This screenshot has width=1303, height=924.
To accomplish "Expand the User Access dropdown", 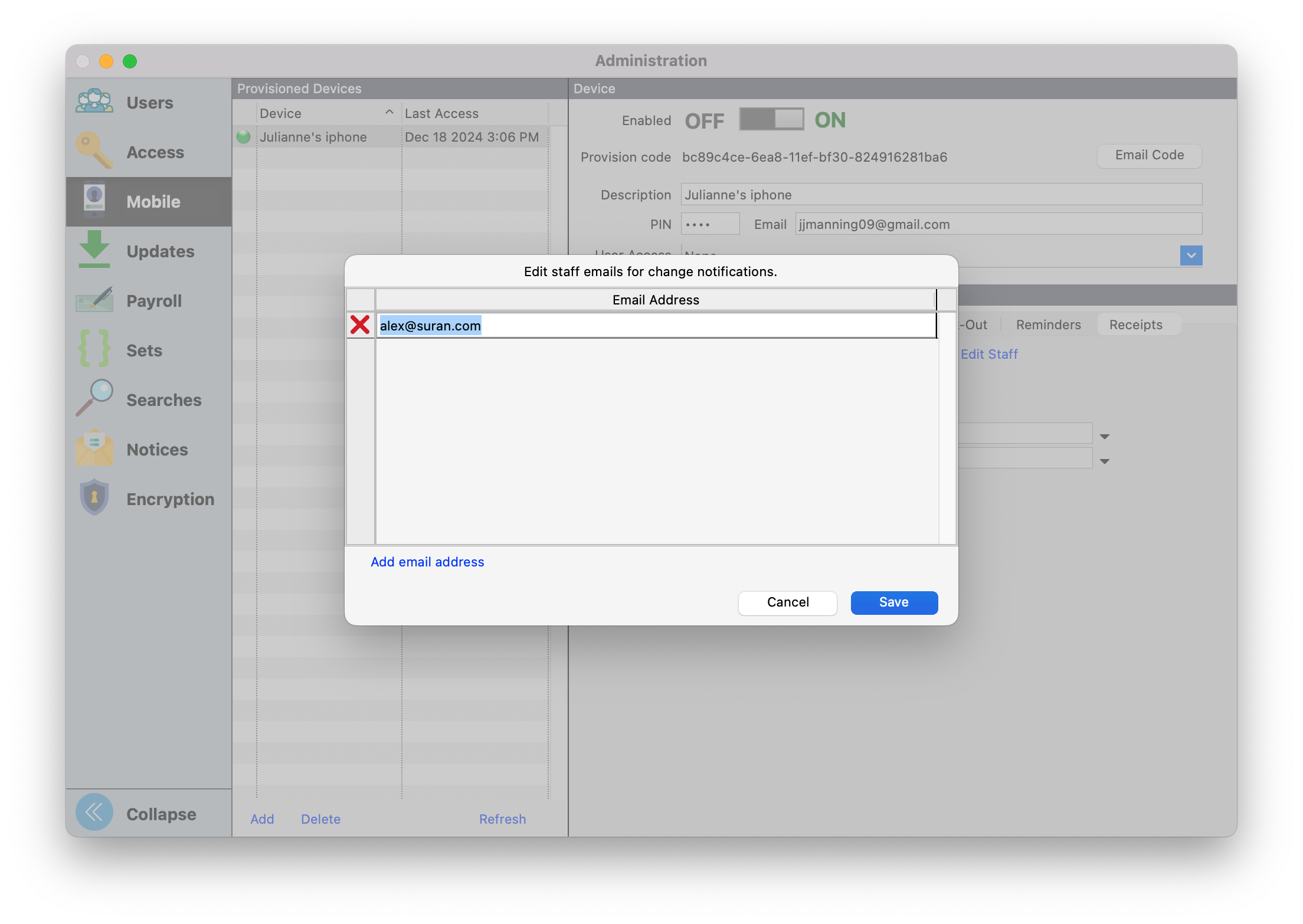I will point(1191,255).
